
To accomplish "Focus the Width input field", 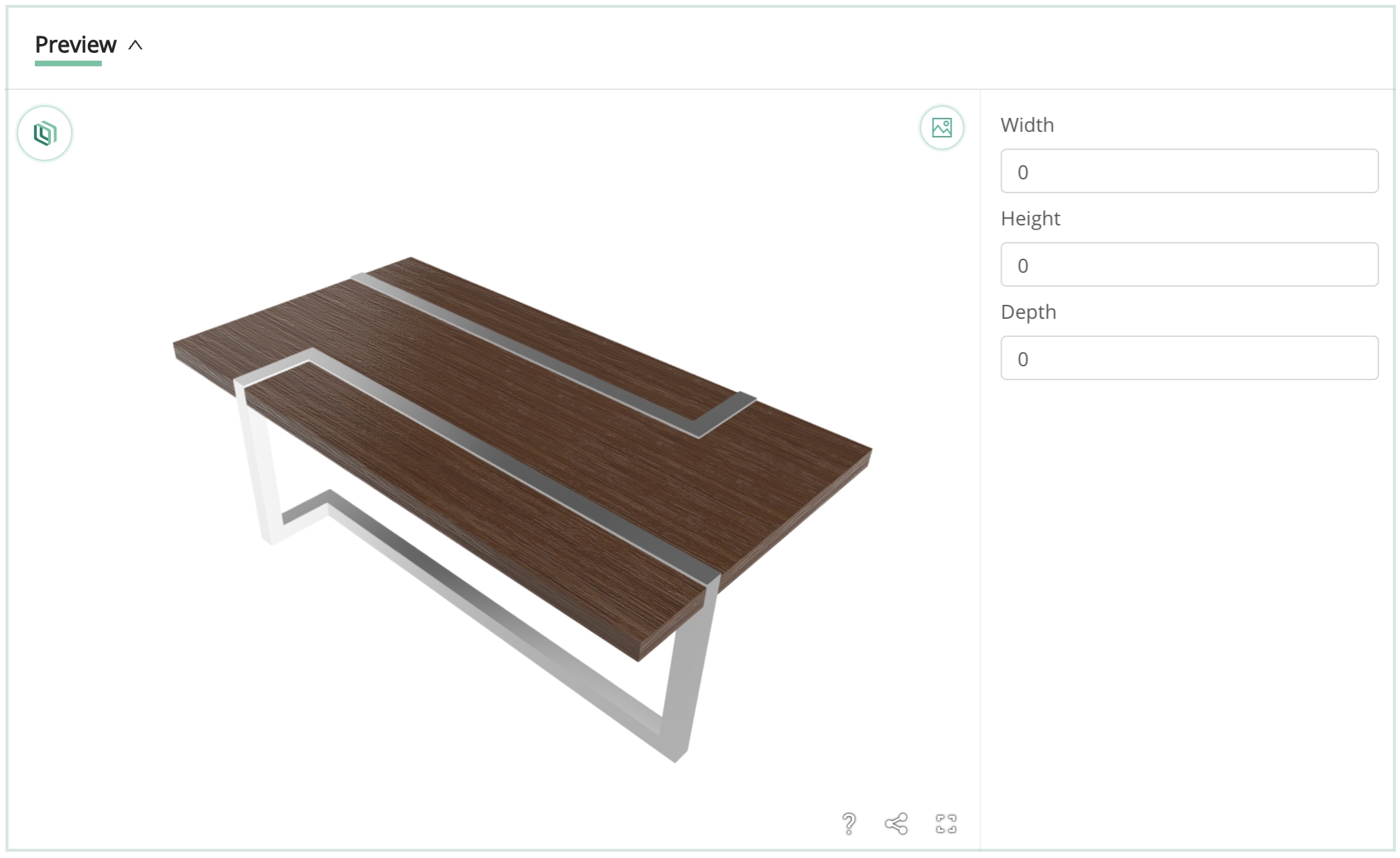I will [1189, 172].
